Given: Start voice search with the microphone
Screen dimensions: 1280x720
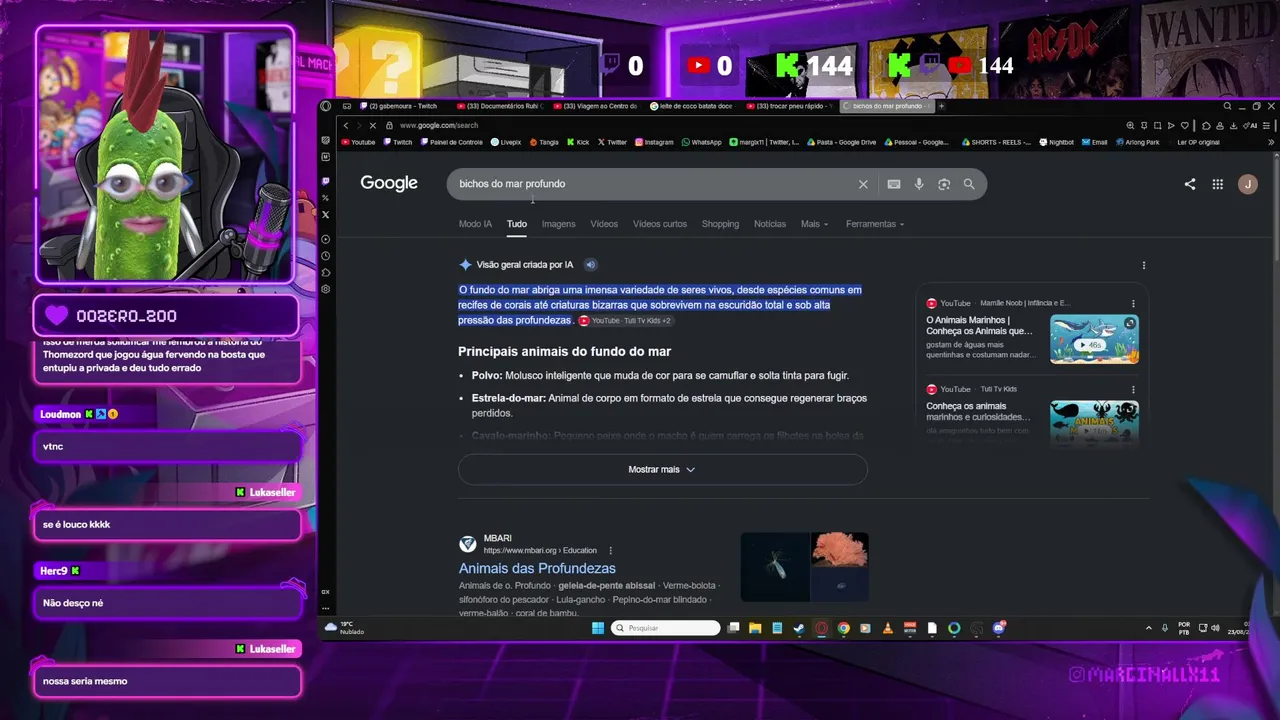Looking at the screenshot, I should 919,184.
